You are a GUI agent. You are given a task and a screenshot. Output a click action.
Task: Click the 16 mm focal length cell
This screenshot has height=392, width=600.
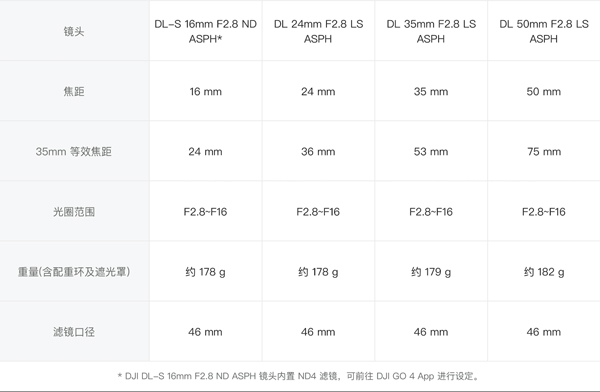(205, 91)
